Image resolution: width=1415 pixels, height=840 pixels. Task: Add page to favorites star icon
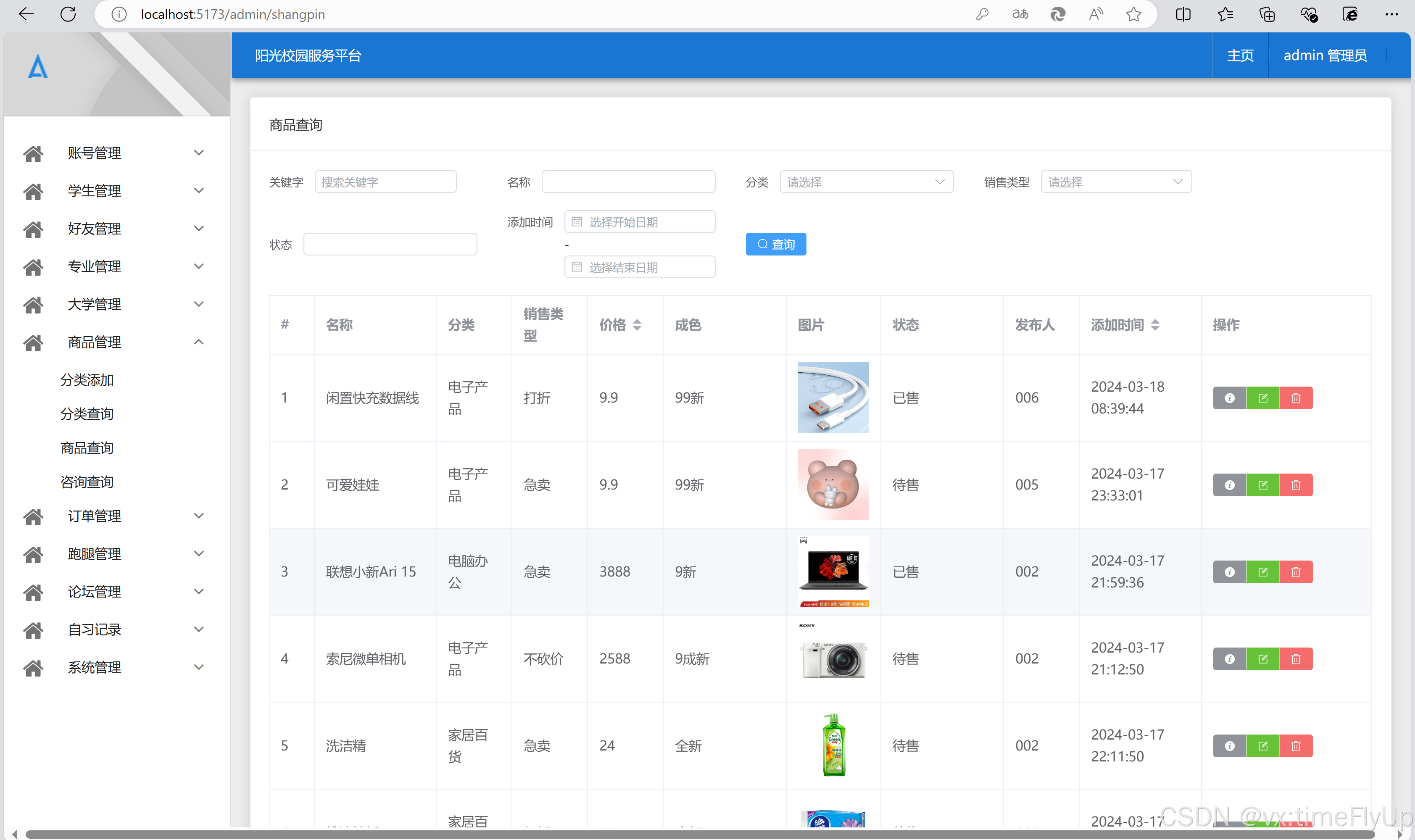point(1133,14)
